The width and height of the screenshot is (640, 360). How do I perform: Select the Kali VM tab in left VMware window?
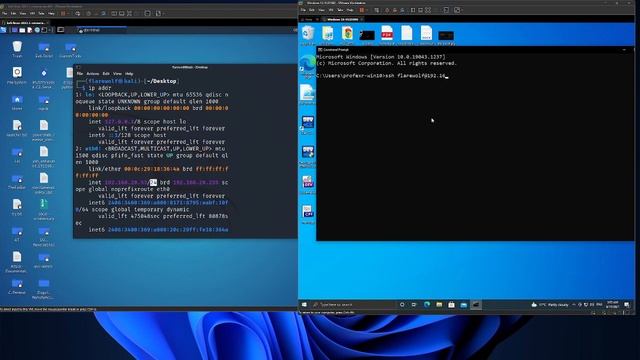coord(25,23)
